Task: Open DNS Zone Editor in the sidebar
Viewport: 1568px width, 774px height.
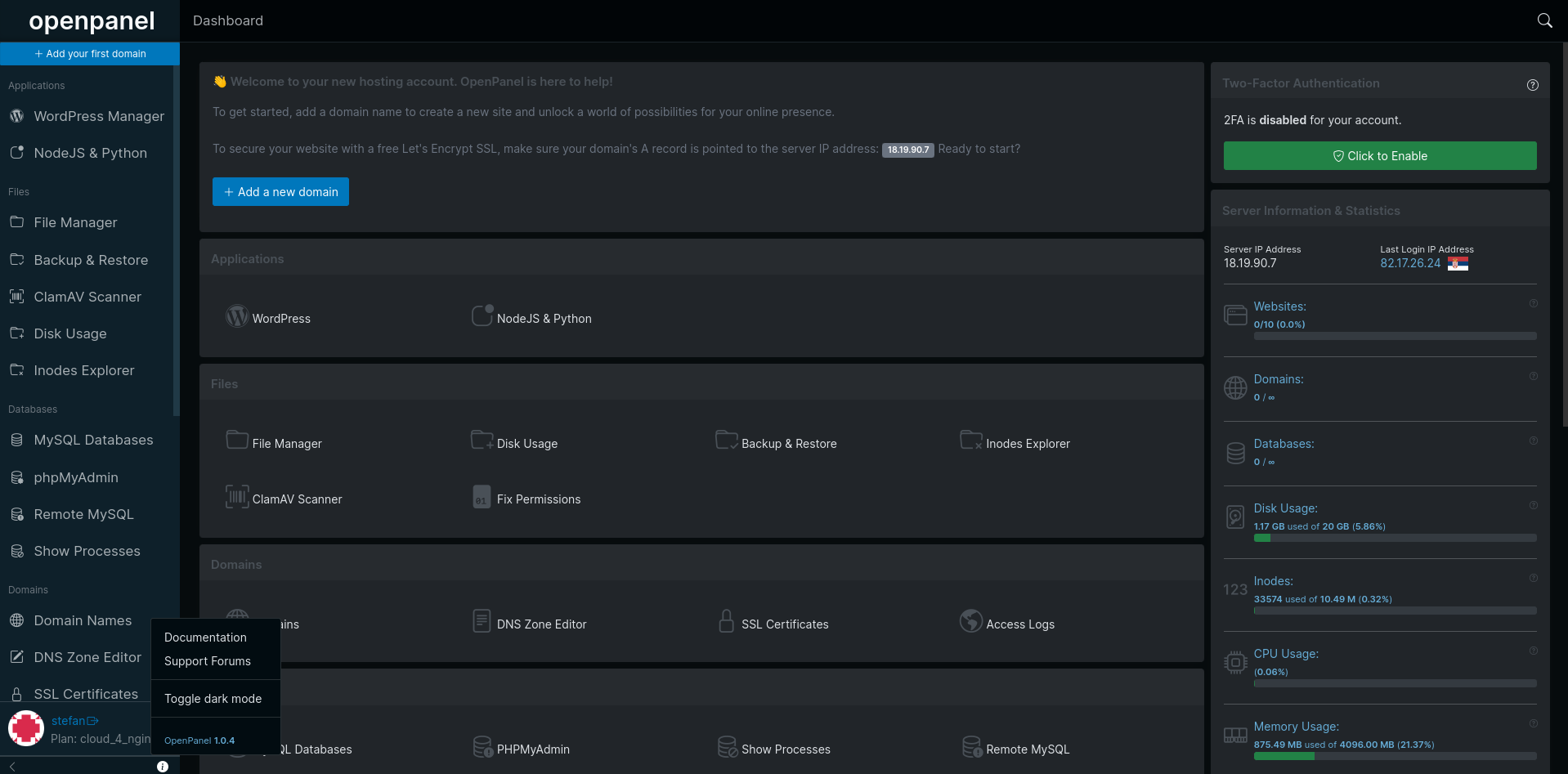Action: 87,657
